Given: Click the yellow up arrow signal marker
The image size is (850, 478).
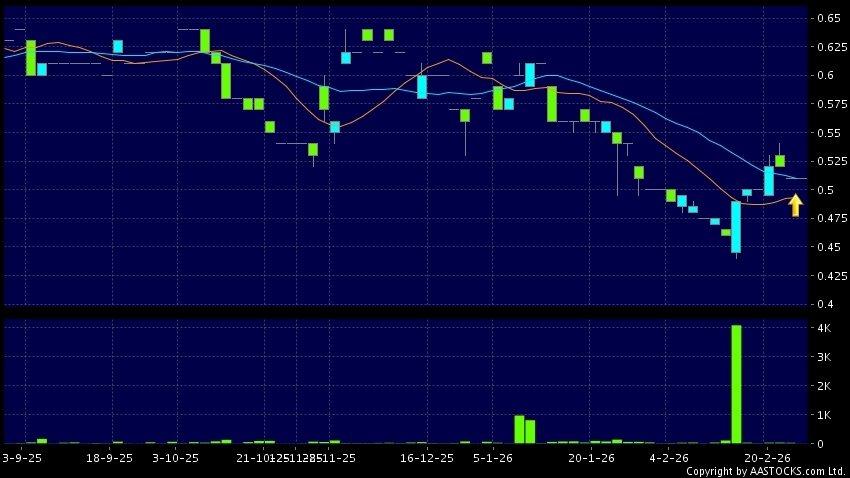Looking at the screenshot, I should (x=795, y=206).
